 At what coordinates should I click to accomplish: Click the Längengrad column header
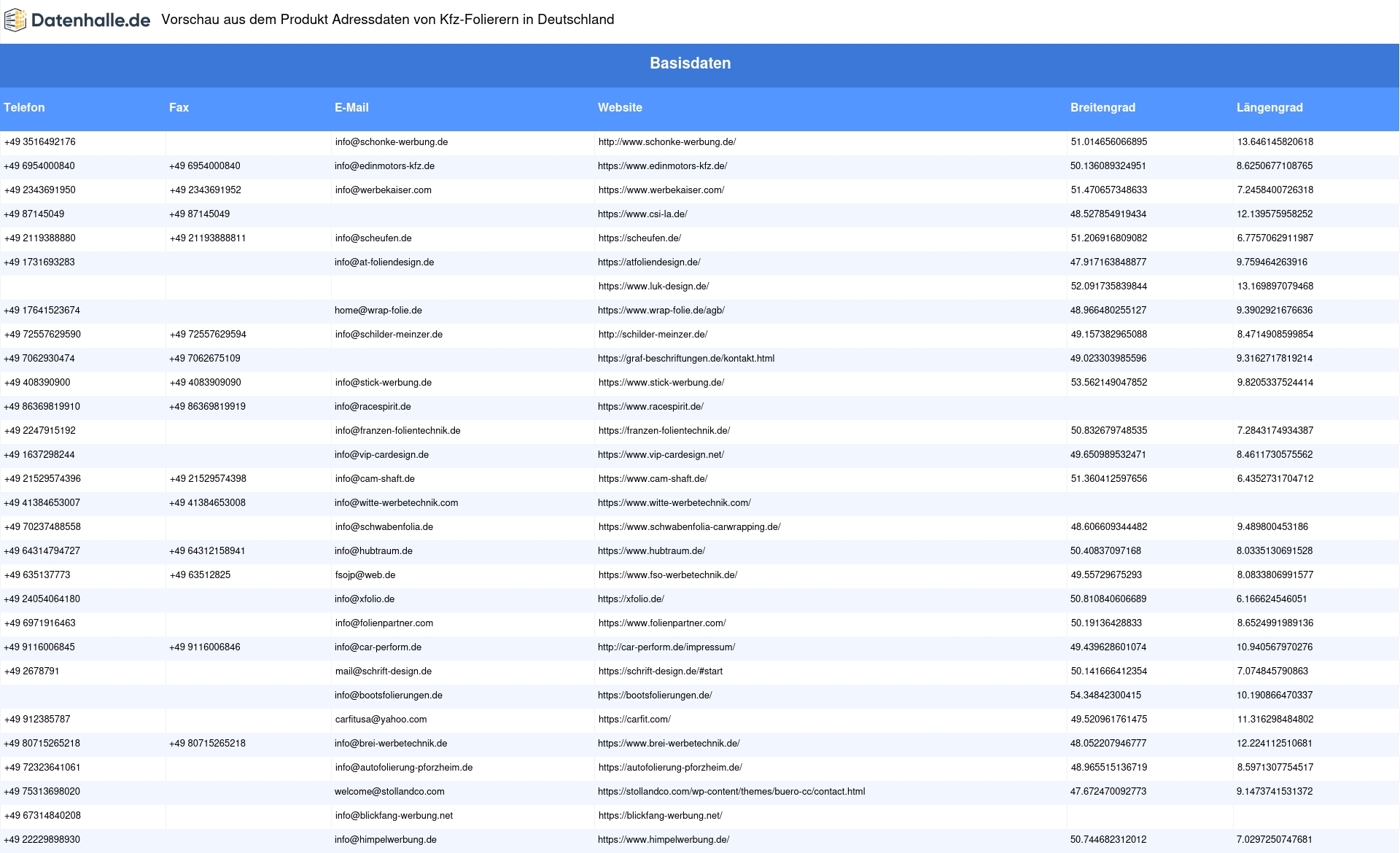(1269, 107)
